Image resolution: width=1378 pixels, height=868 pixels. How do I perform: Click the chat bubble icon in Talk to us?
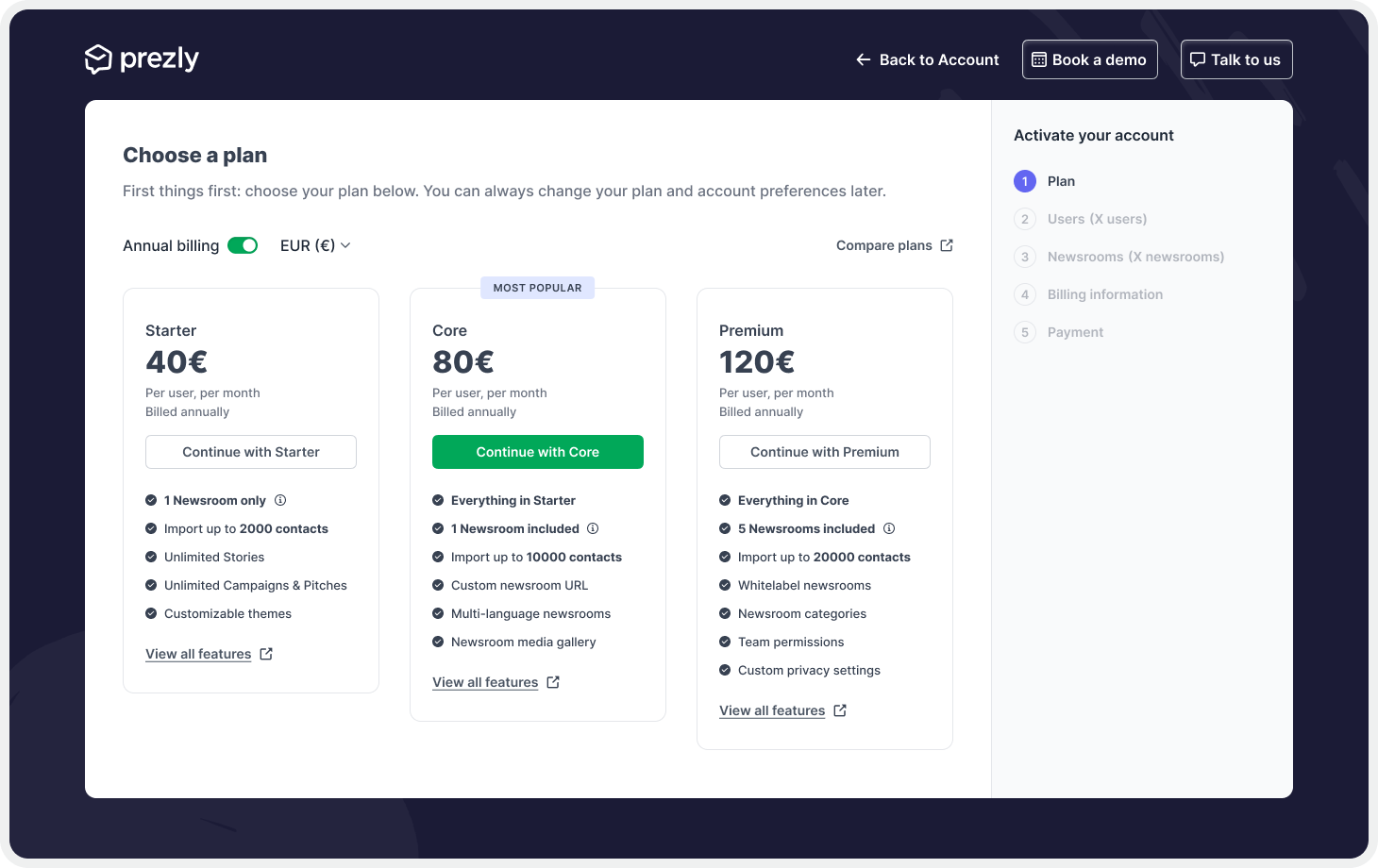coord(1197,59)
